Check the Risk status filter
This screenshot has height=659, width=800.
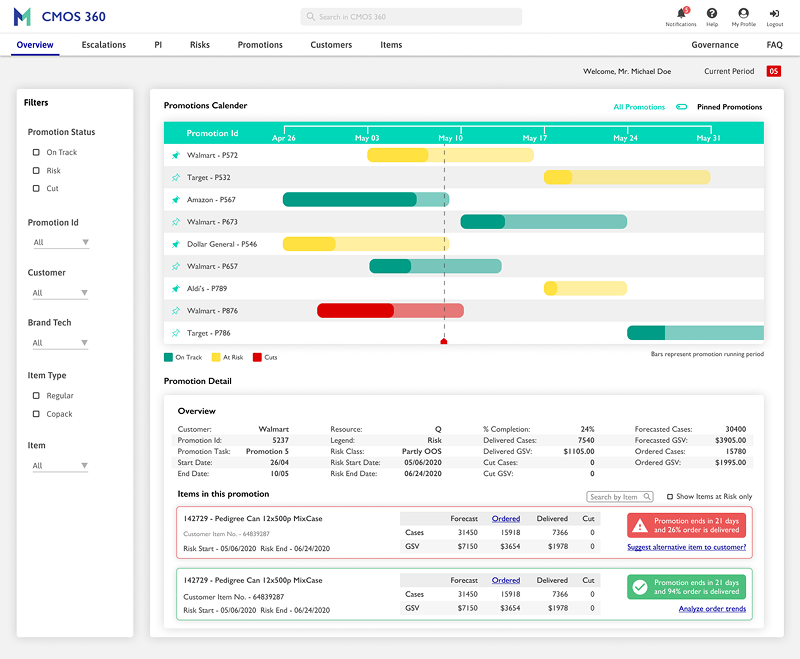pos(36,170)
